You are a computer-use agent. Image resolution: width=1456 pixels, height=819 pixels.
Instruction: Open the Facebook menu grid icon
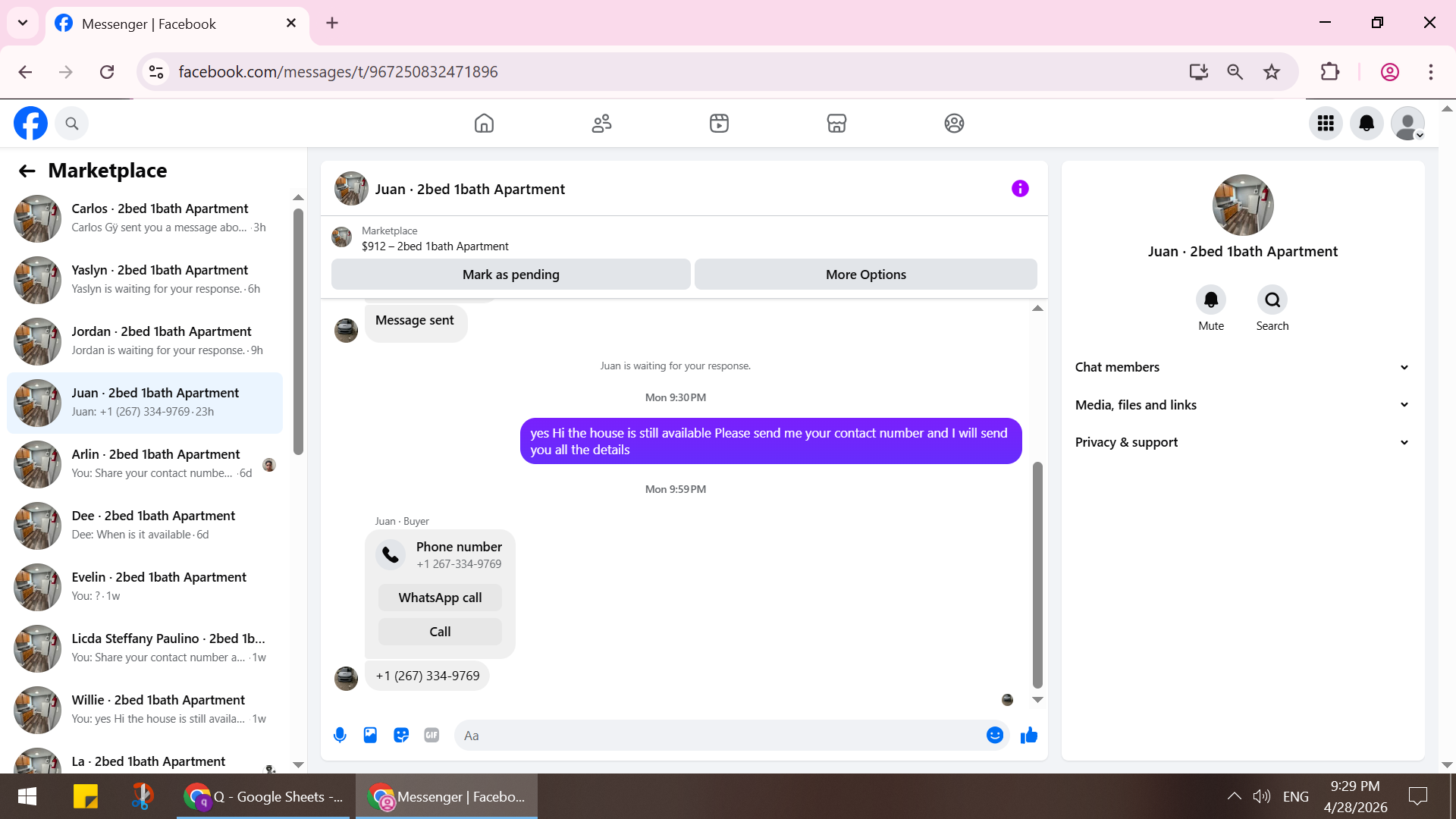coord(1326,123)
